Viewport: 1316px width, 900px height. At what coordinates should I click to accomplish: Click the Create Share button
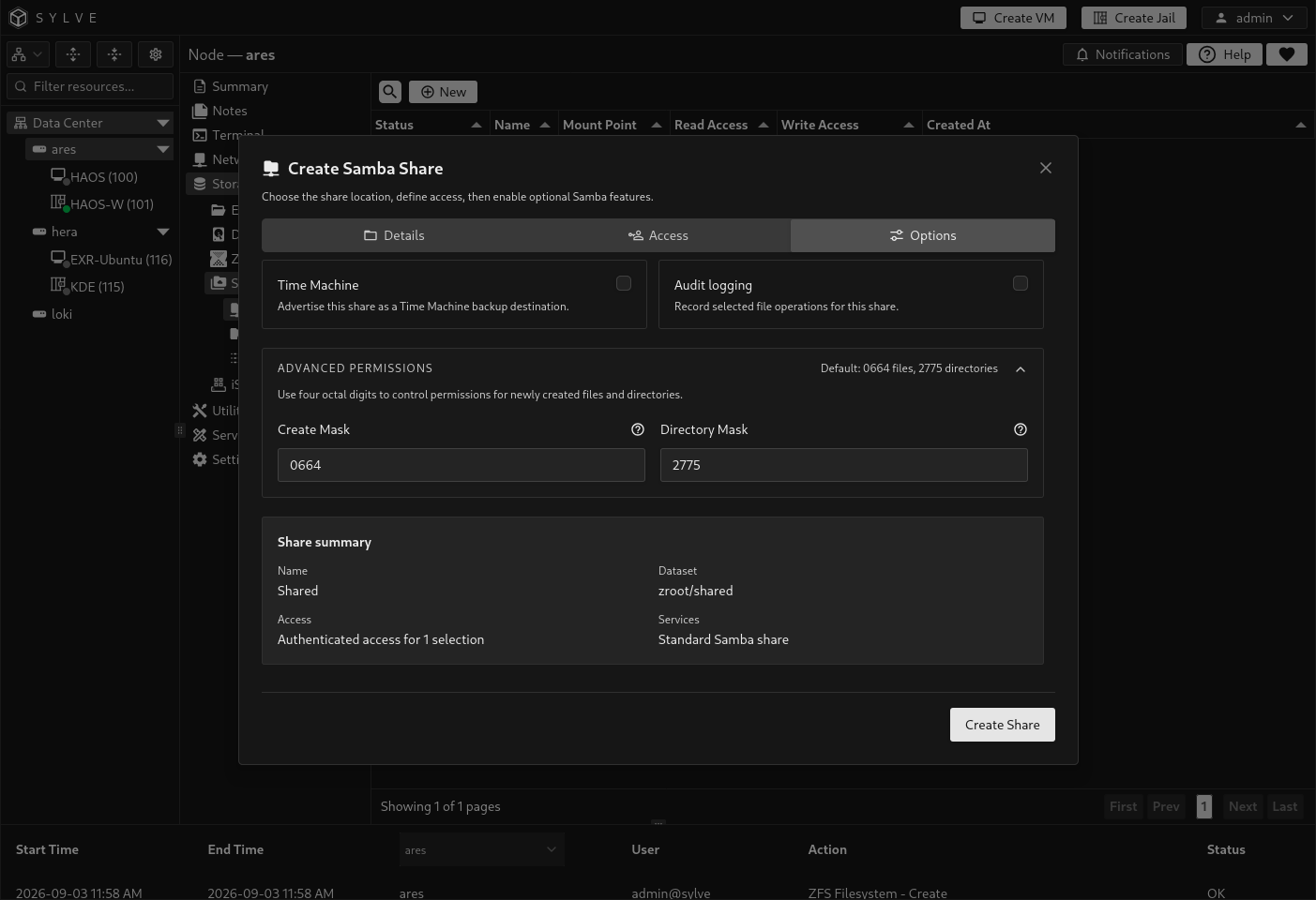click(x=1003, y=725)
